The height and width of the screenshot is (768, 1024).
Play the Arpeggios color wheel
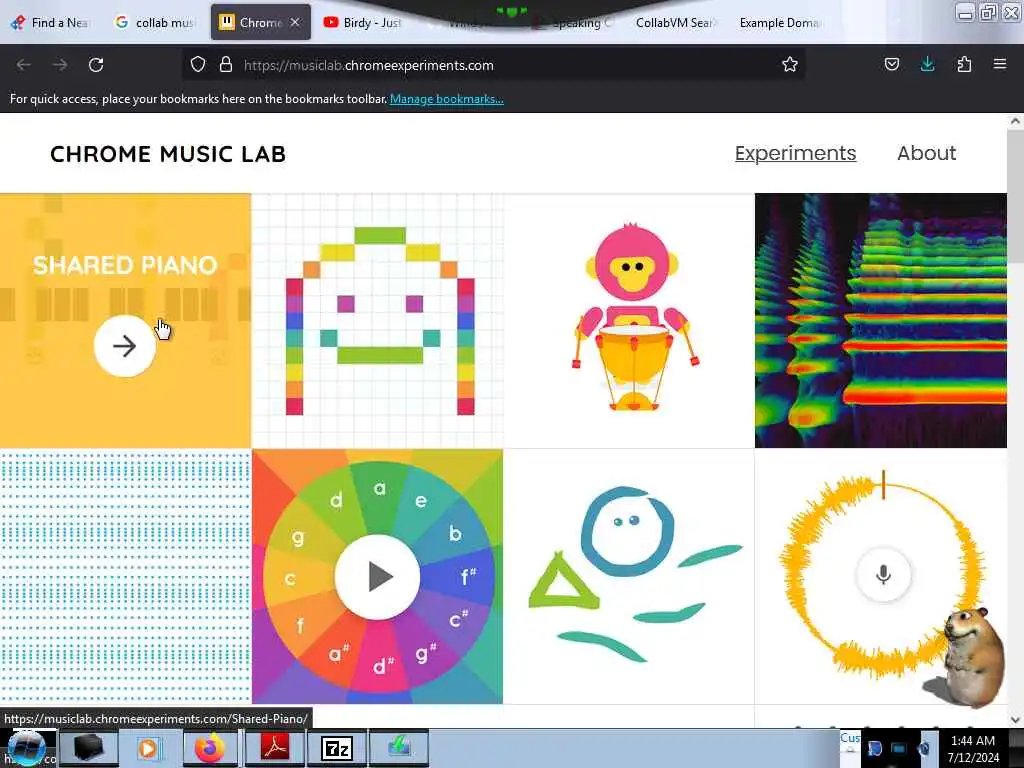377,577
